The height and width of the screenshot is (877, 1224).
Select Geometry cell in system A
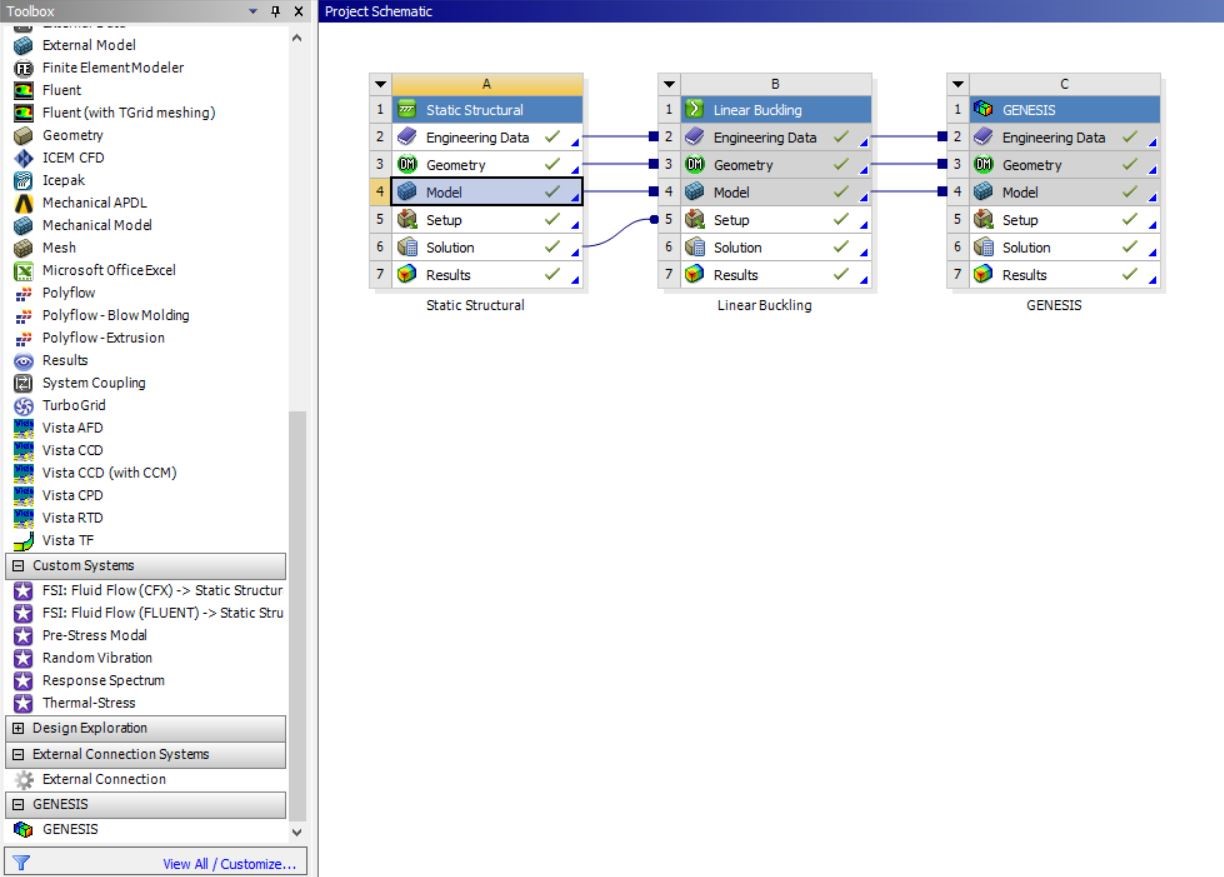click(x=487, y=165)
